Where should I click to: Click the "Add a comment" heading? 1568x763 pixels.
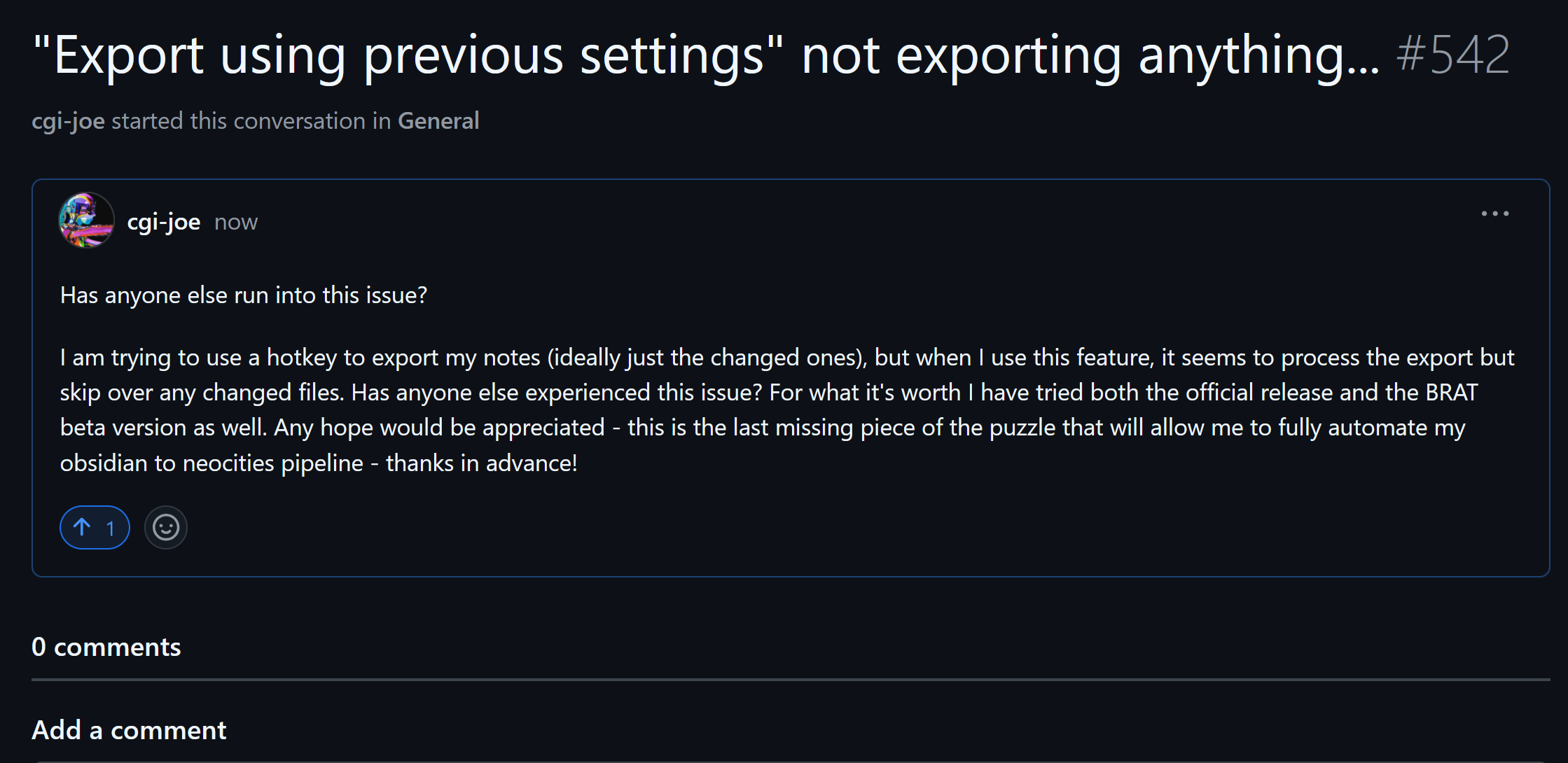[x=129, y=730]
